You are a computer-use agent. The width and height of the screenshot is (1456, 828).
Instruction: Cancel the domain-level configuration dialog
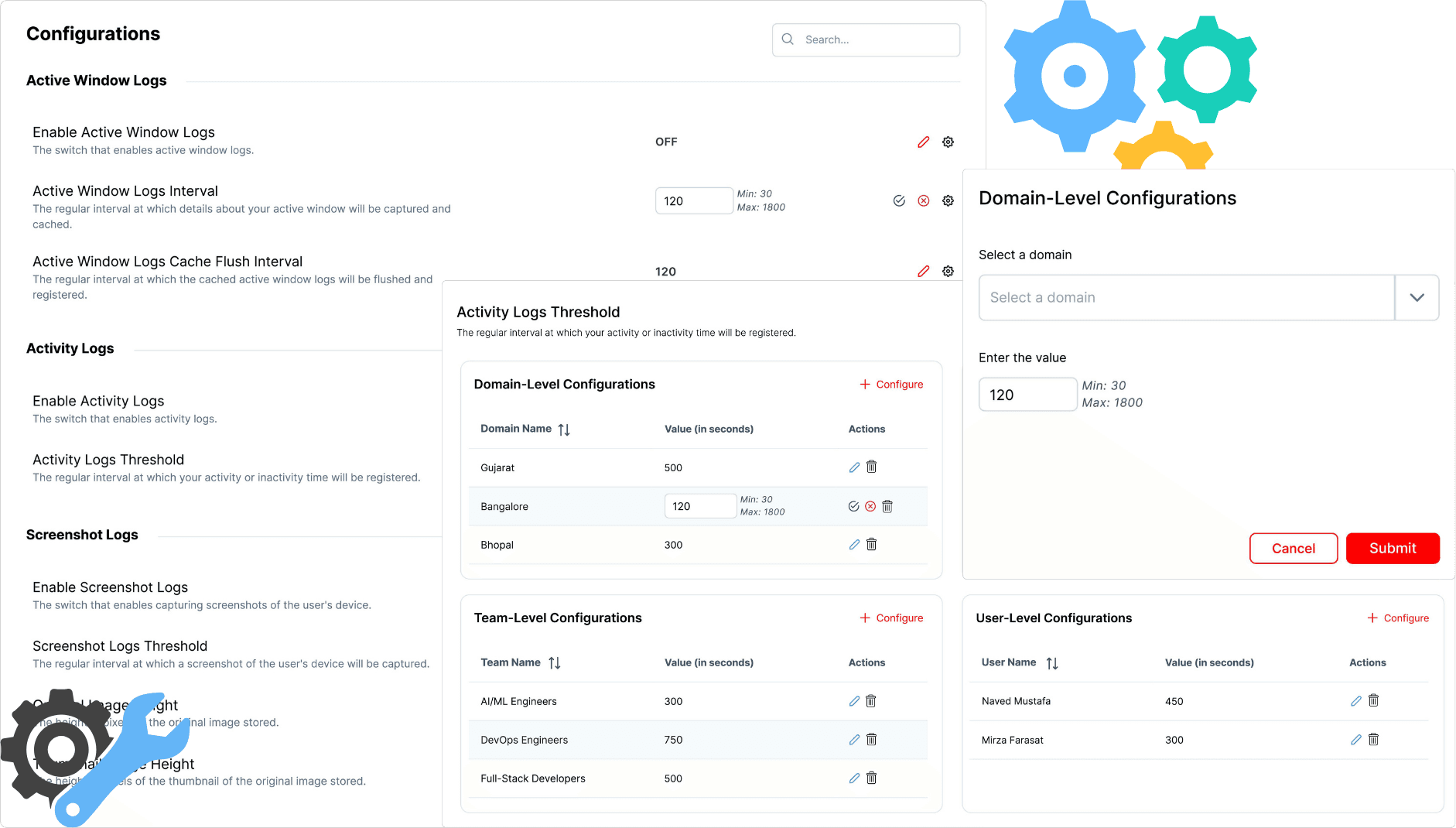tap(1294, 549)
